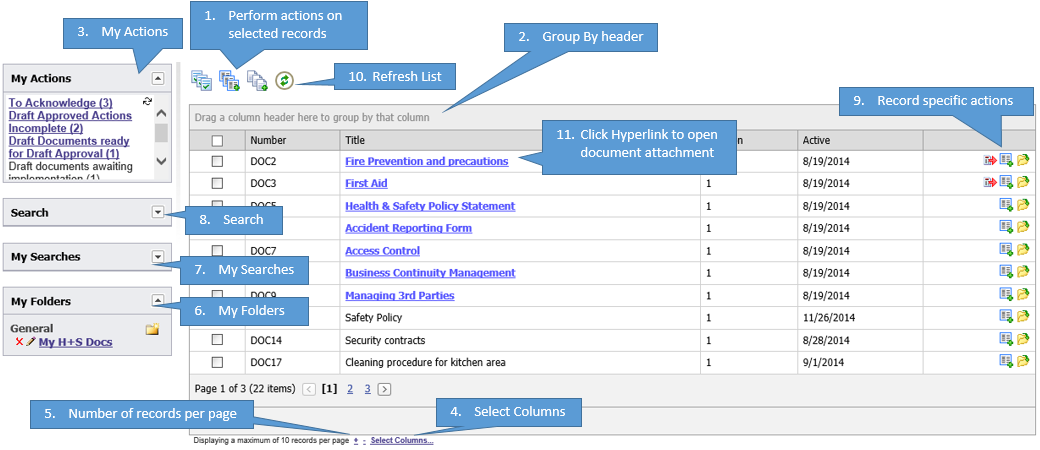Click pencil icon to edit My H+S Docs

point(31,343)
